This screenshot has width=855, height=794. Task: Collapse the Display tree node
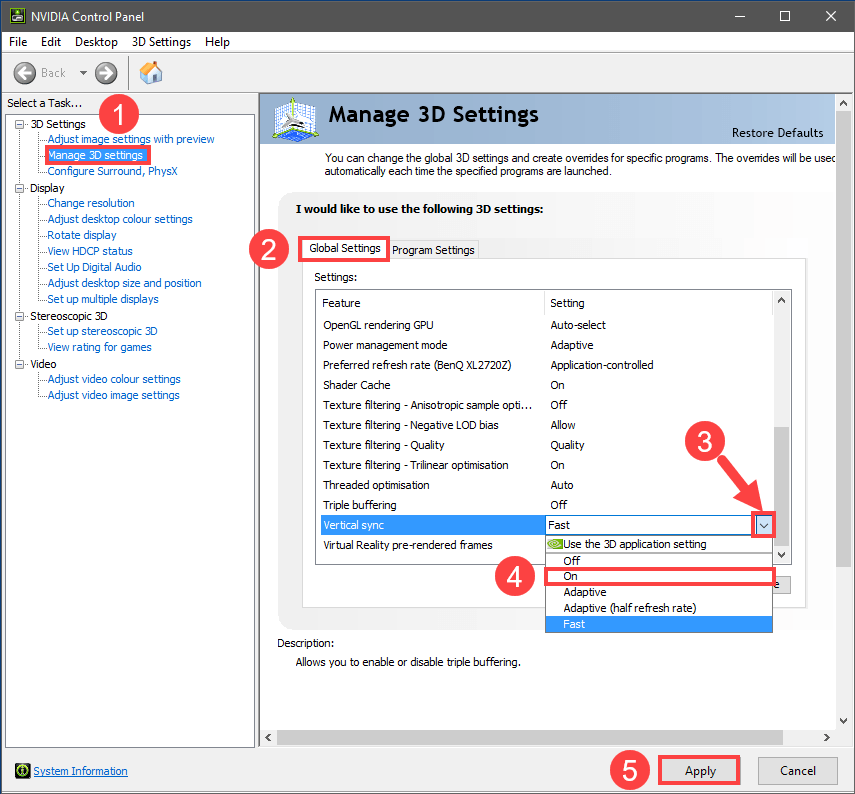pyautogui.click(x=20, y=188)
